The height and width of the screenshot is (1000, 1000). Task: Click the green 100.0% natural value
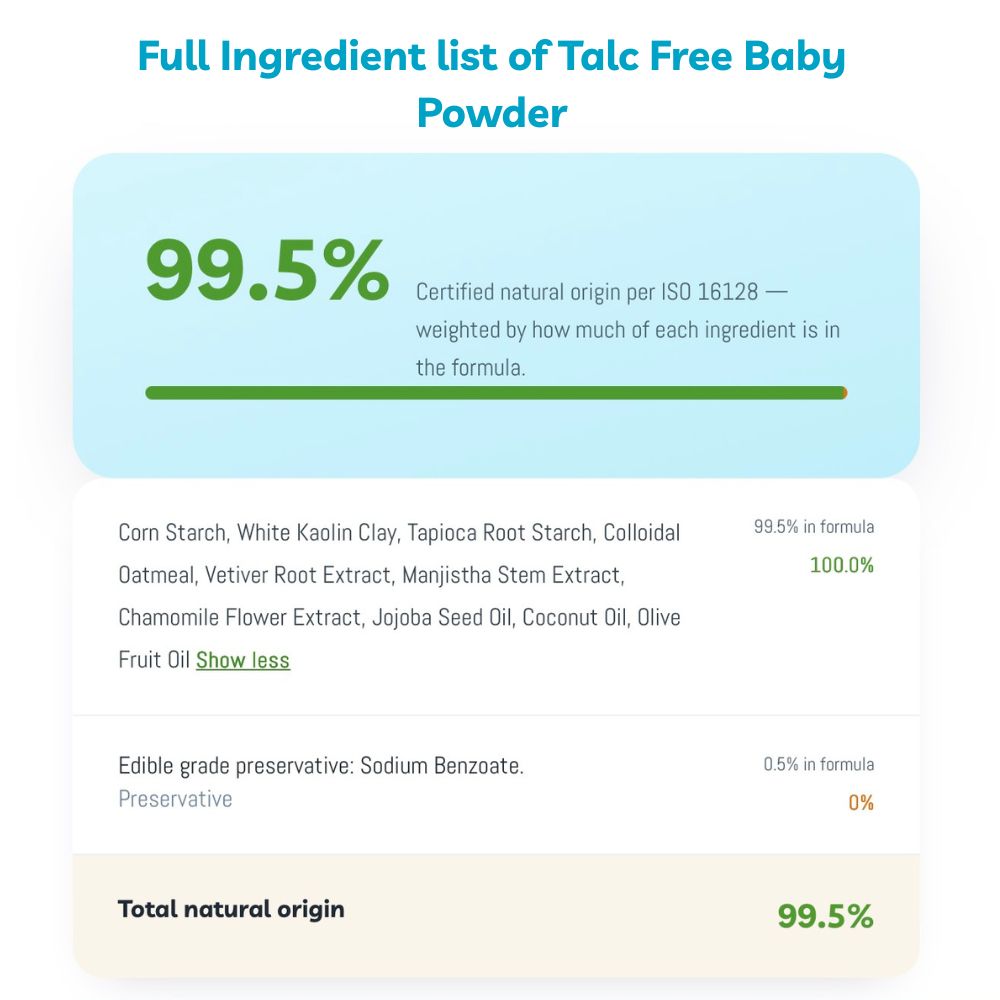(842, 565)
